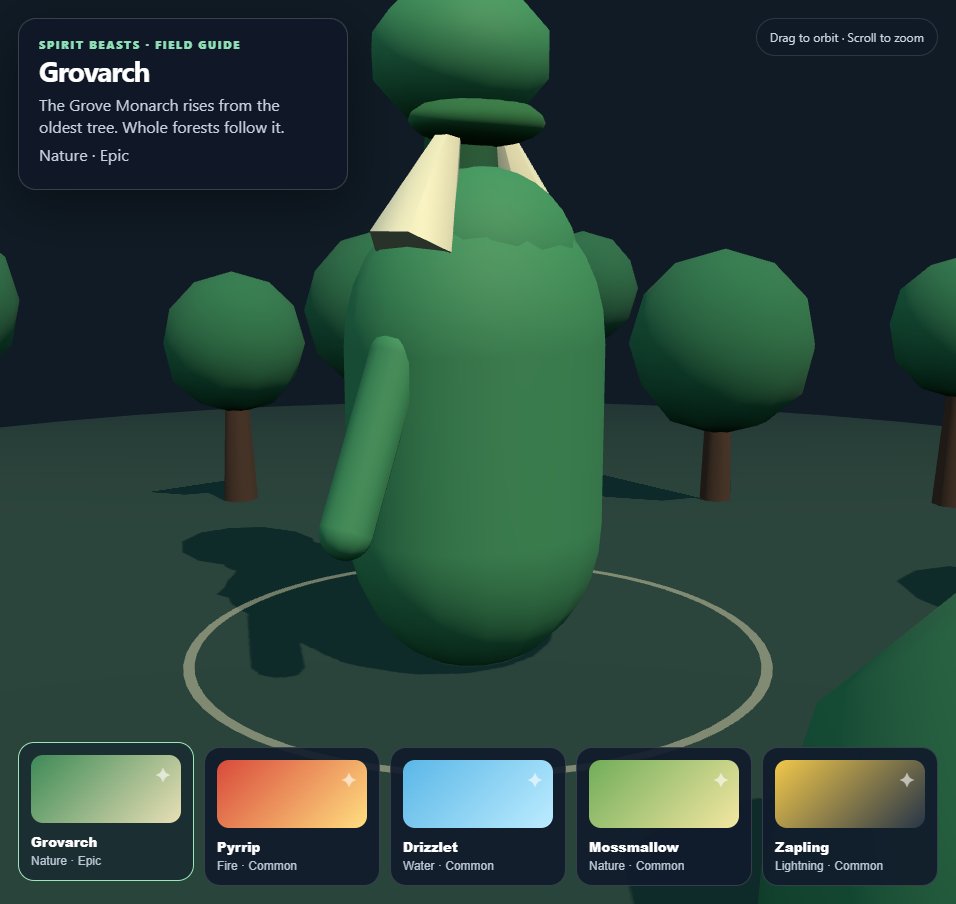Click the Grove Monarch description text
Viewport: 956px width, 904px height.
162,116
